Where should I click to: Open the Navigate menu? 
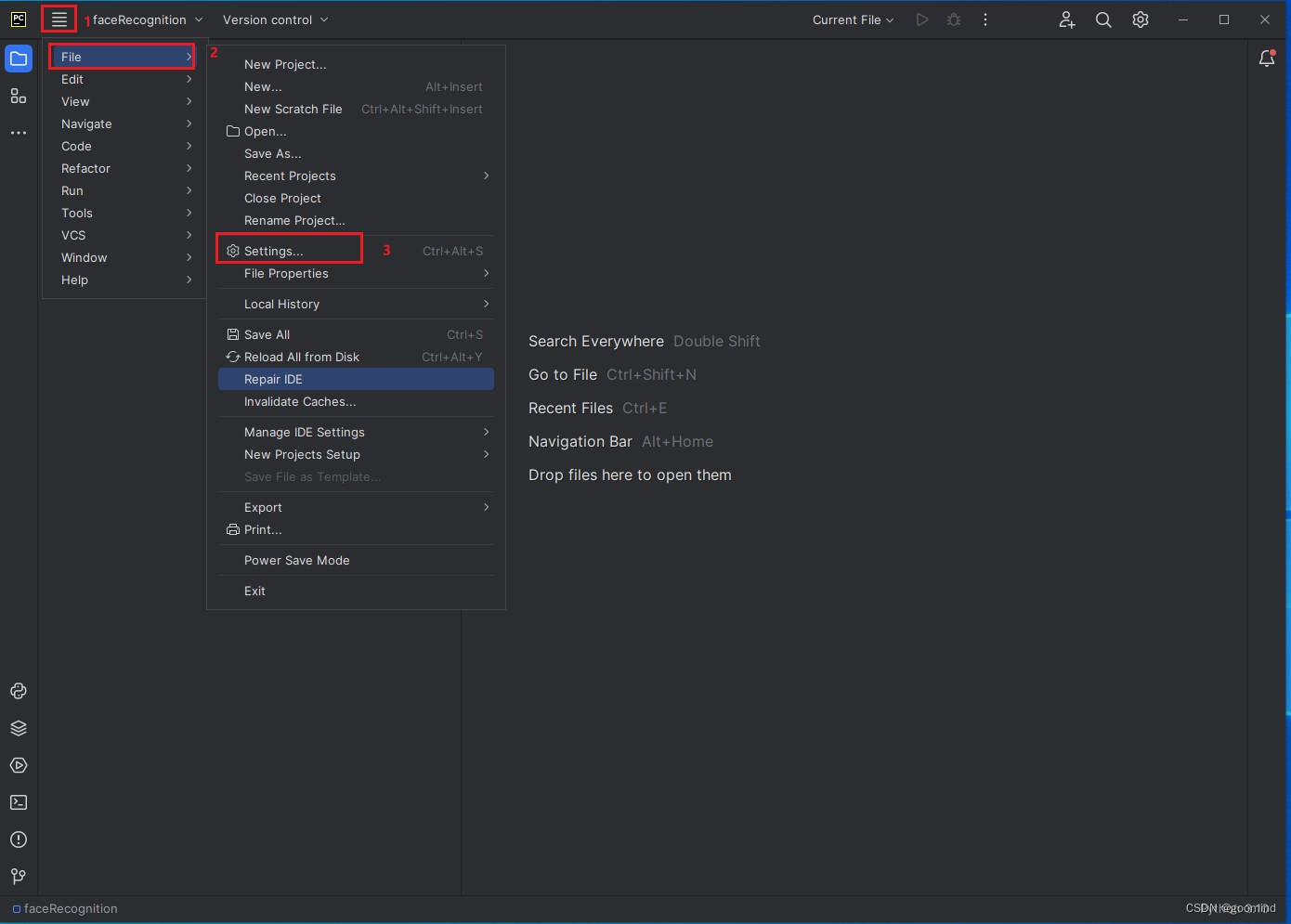(x=123, y=124)
